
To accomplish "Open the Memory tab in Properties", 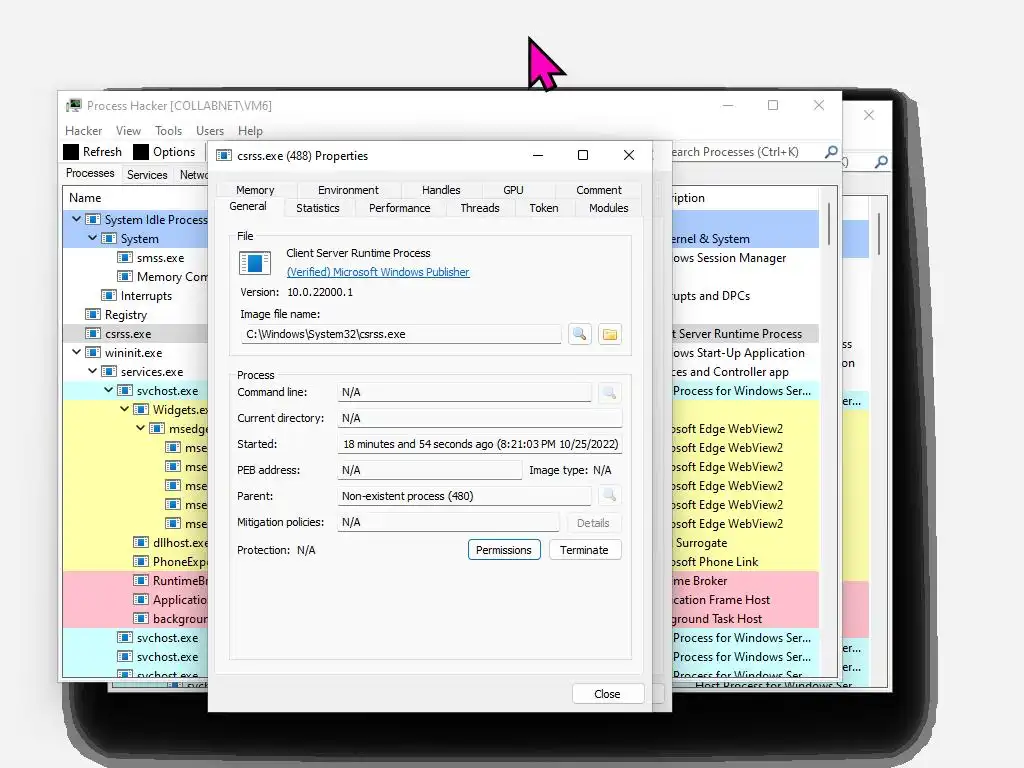I will tap(255, 190).
